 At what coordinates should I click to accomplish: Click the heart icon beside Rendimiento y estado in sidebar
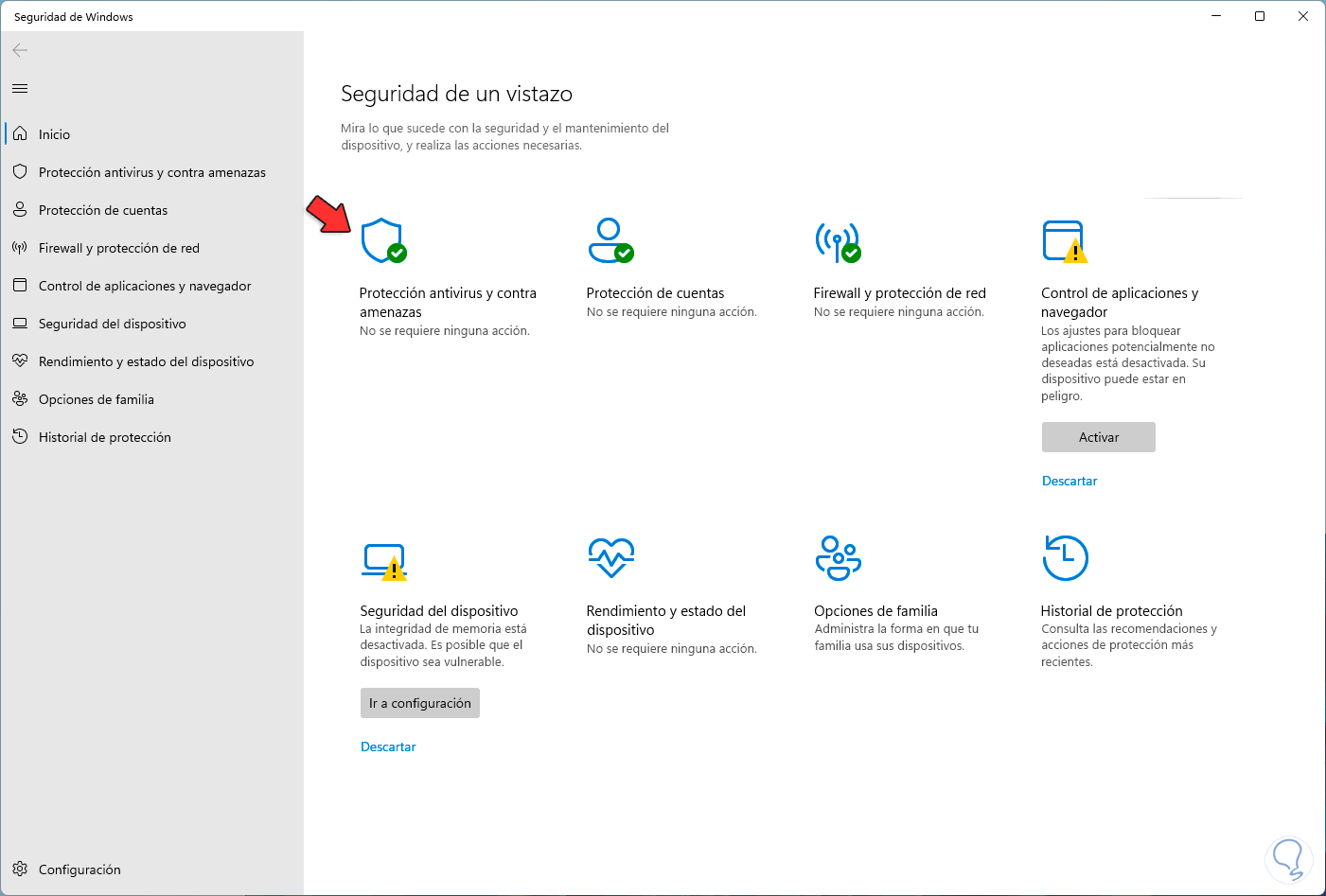[20, 361]
